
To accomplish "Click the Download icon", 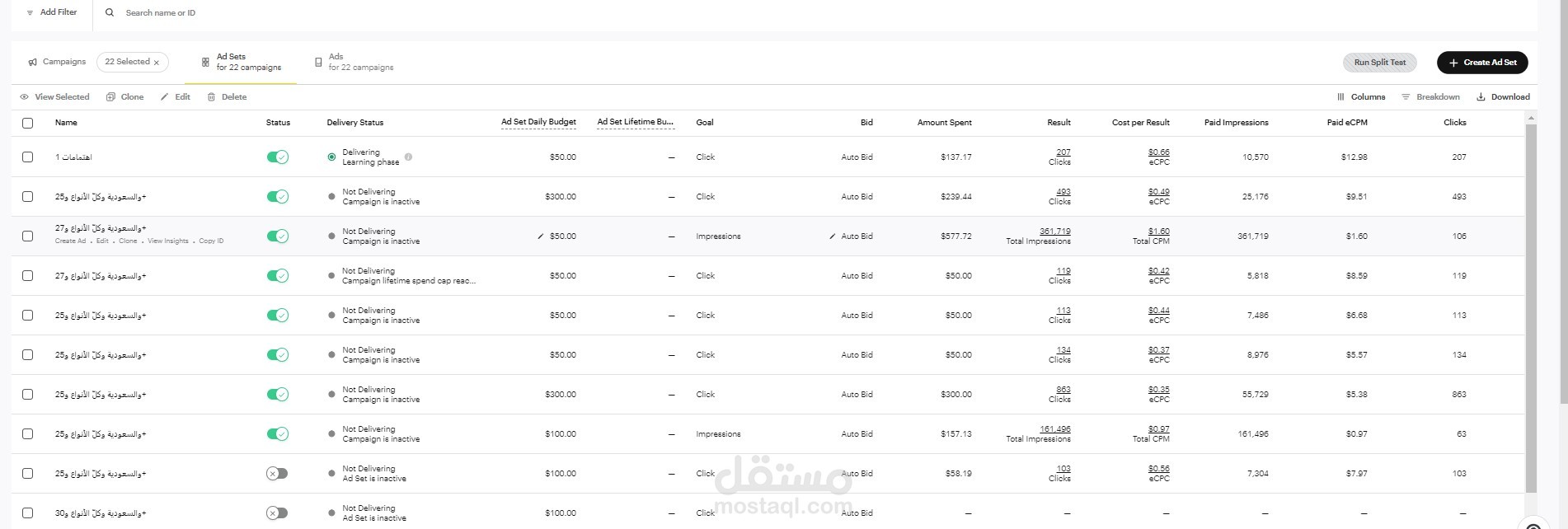I will pyautogui.click(x=1481, y=97).
